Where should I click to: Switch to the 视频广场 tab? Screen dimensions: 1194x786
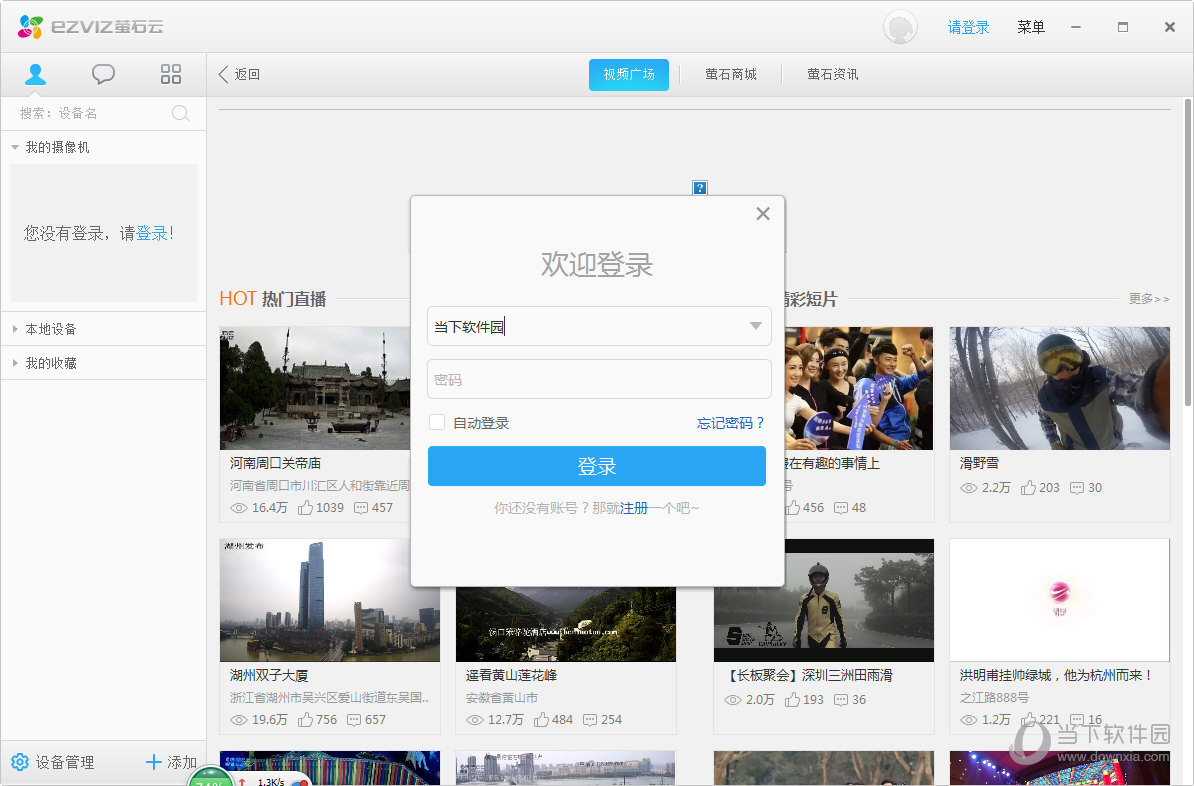pyautogui.click(x=629, y=74)
